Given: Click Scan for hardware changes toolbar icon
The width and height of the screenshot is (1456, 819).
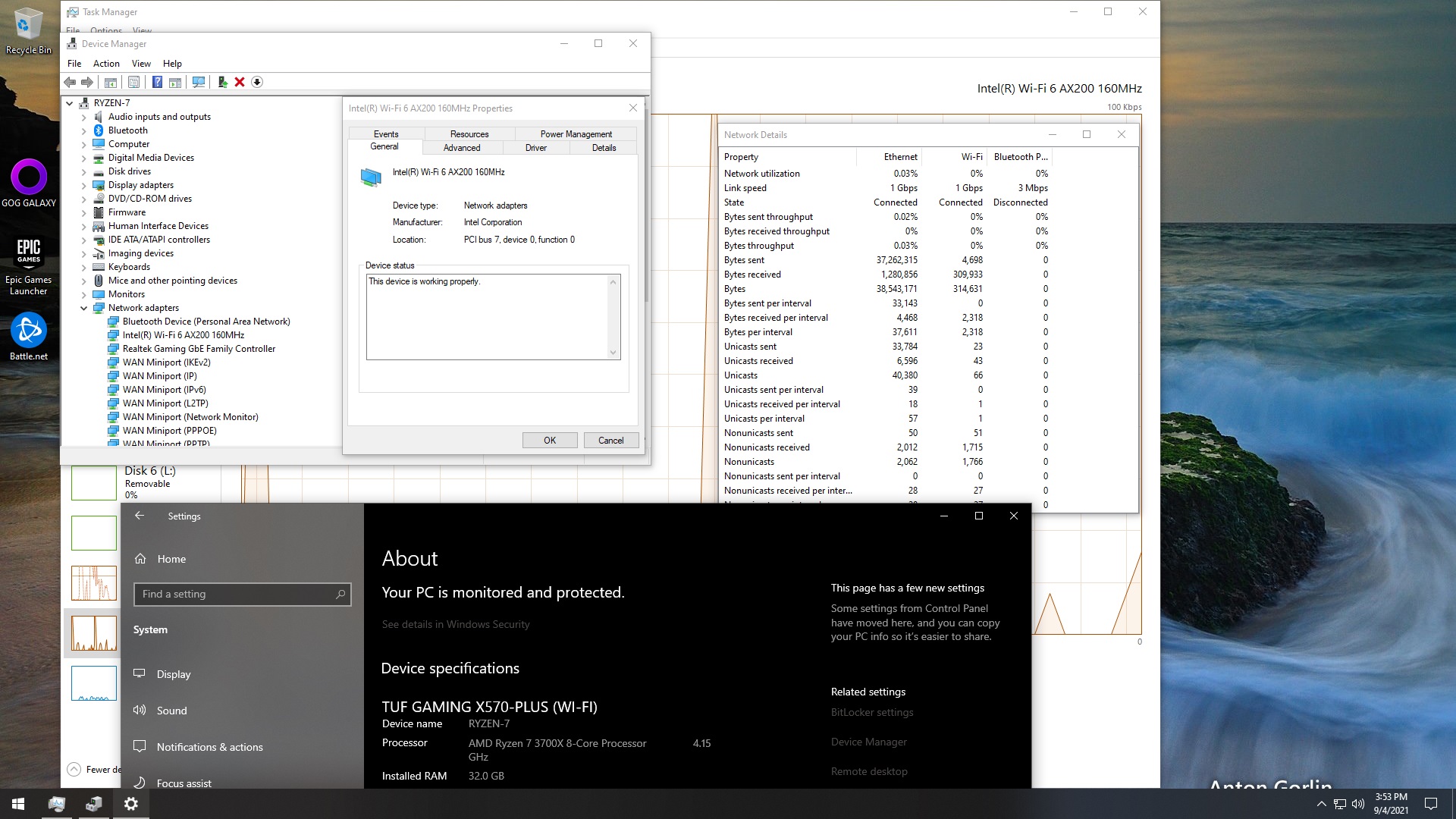Looking at the screenshot, I should click(x=199, y=82).
